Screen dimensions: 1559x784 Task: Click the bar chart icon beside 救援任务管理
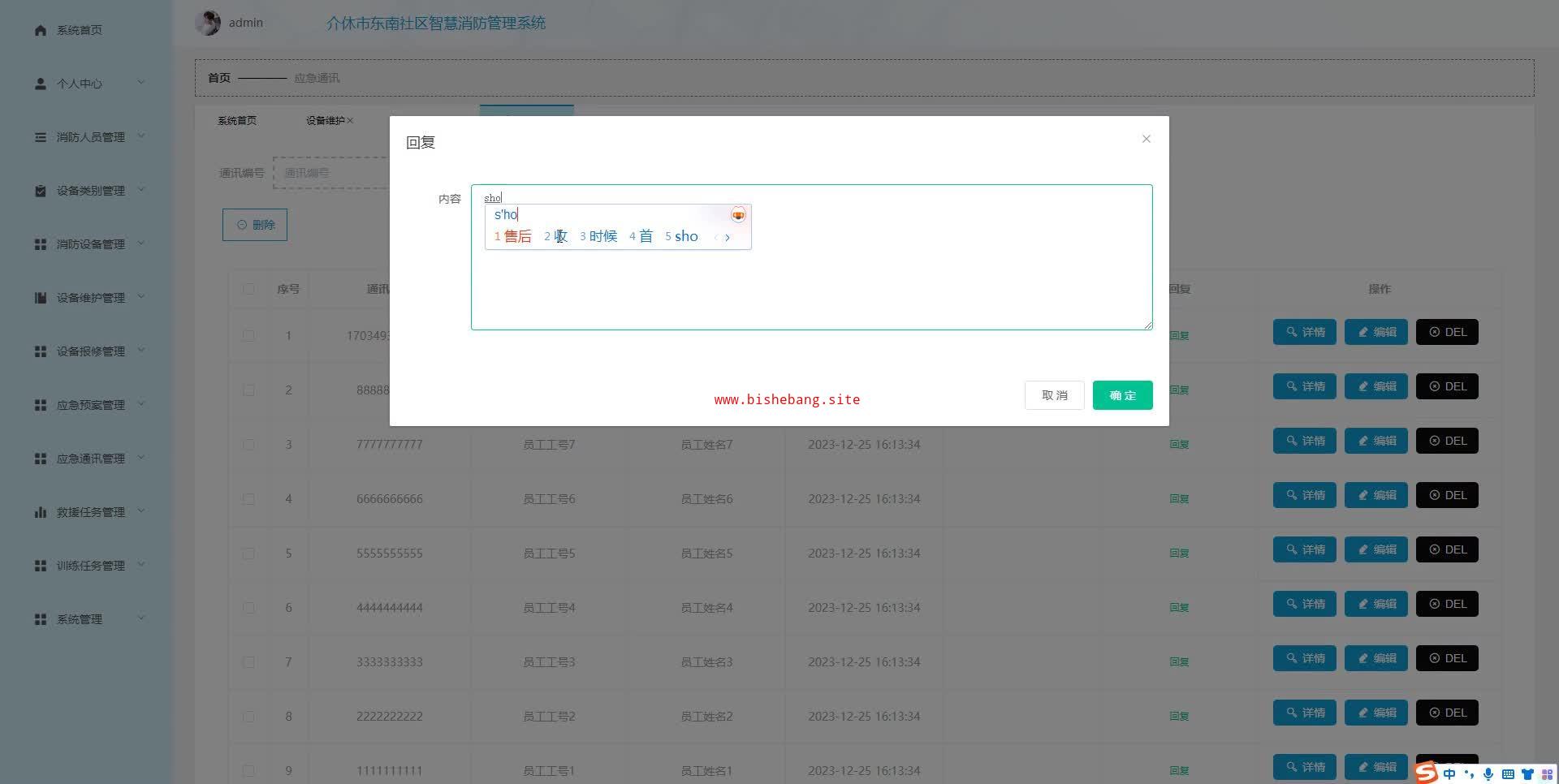pos(41,512)
